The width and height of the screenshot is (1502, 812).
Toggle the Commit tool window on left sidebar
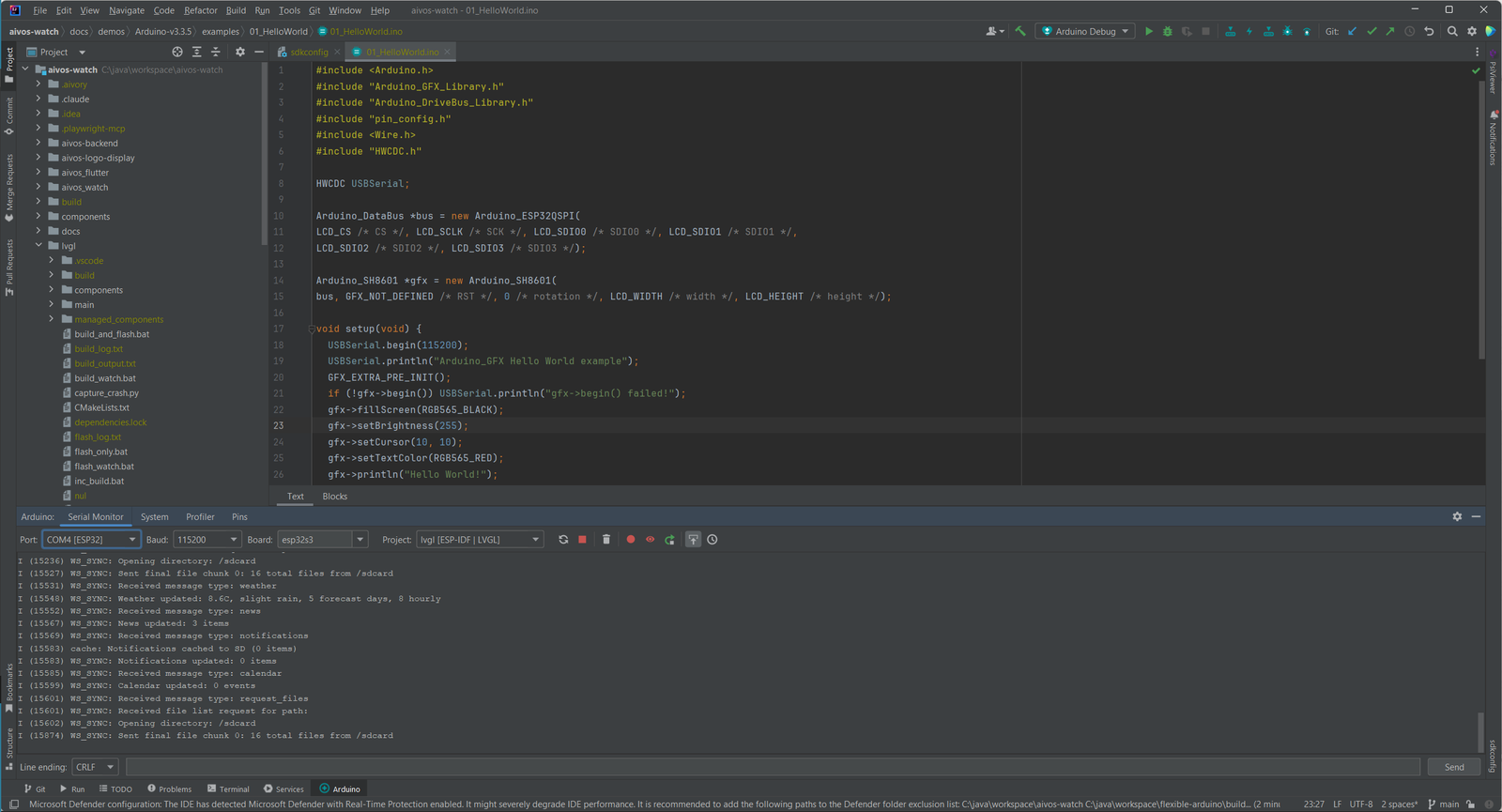pos(9,116)
